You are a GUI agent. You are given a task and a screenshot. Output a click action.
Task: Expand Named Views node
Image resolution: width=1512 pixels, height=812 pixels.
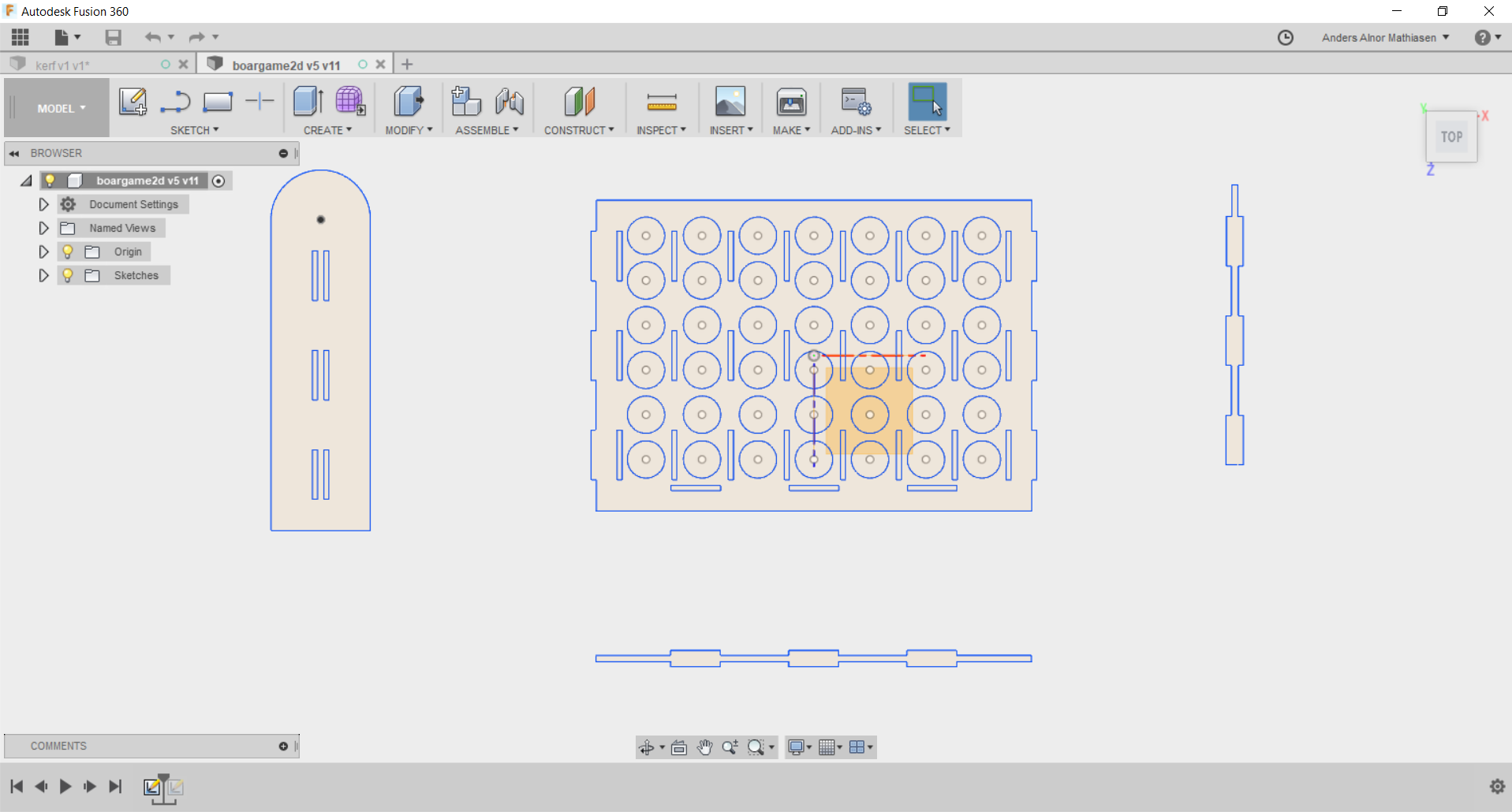coord(43,228)
